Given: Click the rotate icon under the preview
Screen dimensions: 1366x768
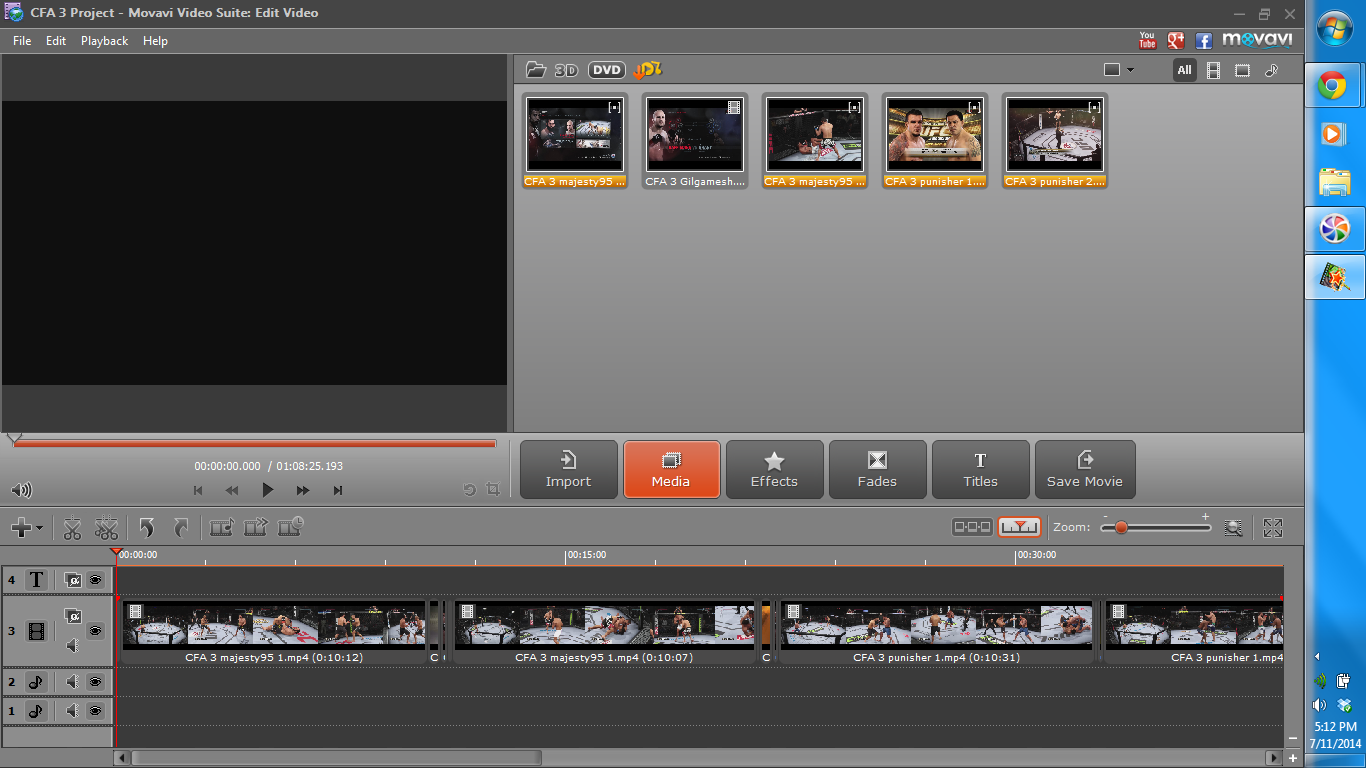Looking at the screenshot, I should coord(469,490).
